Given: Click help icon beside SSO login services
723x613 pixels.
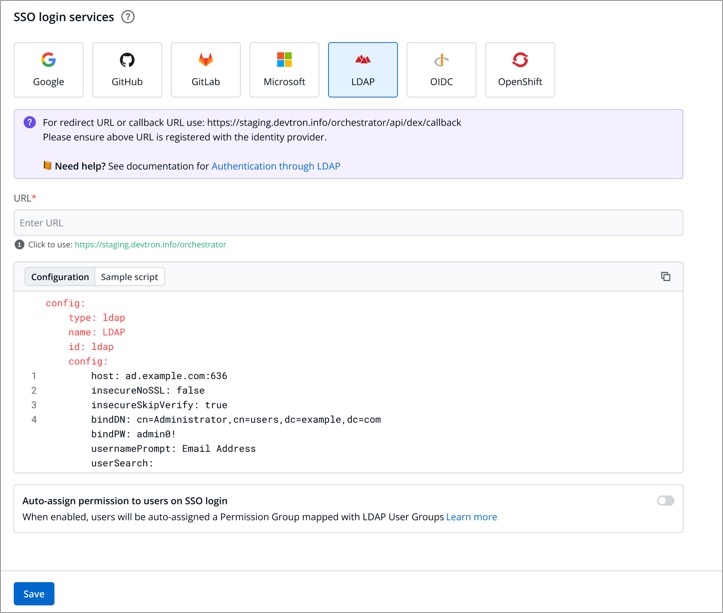Looking at the screenshot, I should click(x=128, y=17).
